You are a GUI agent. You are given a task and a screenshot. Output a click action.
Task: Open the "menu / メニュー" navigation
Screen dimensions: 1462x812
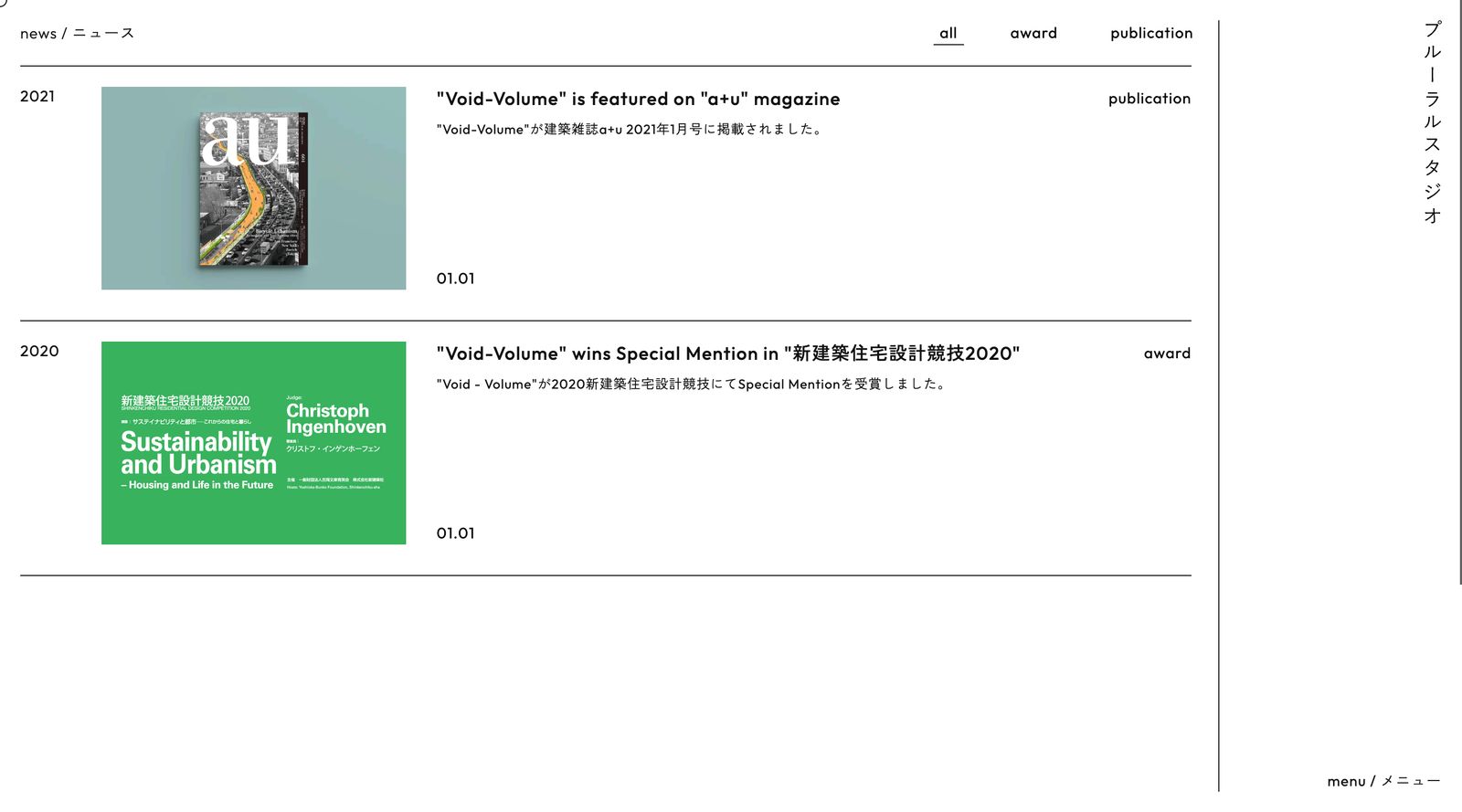(x=1383, y=781)
